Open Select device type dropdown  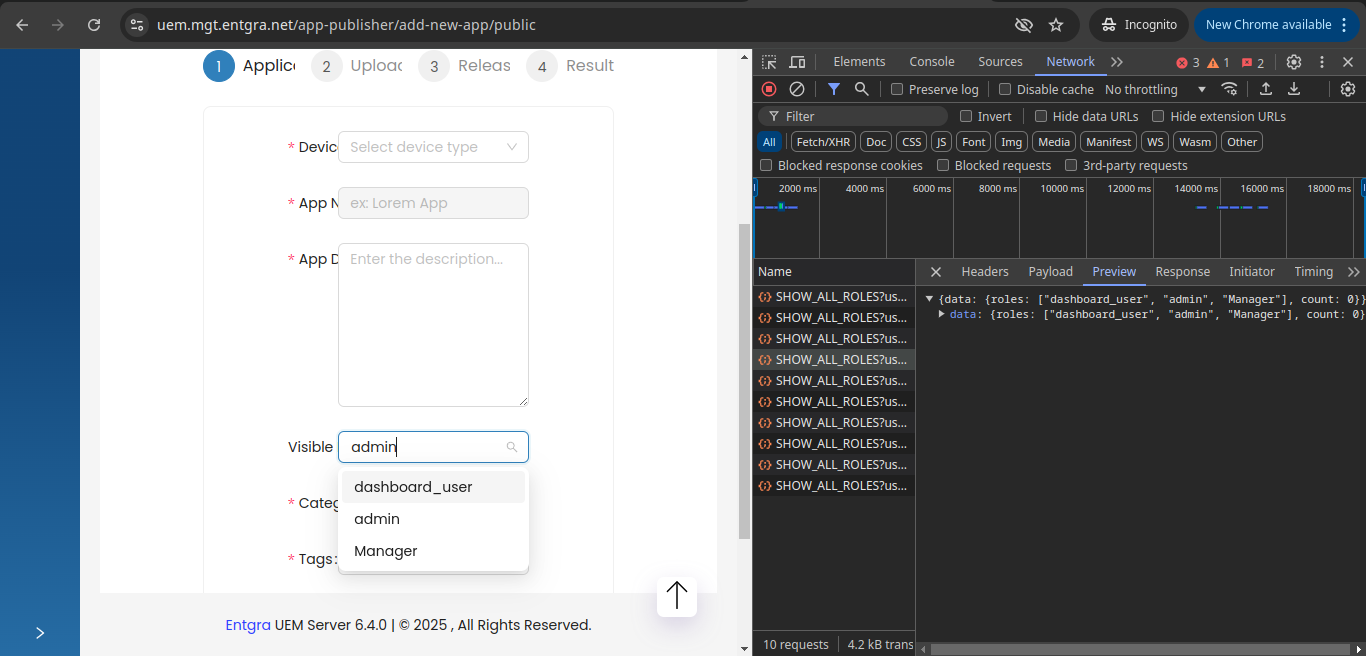tap(433, 147)
